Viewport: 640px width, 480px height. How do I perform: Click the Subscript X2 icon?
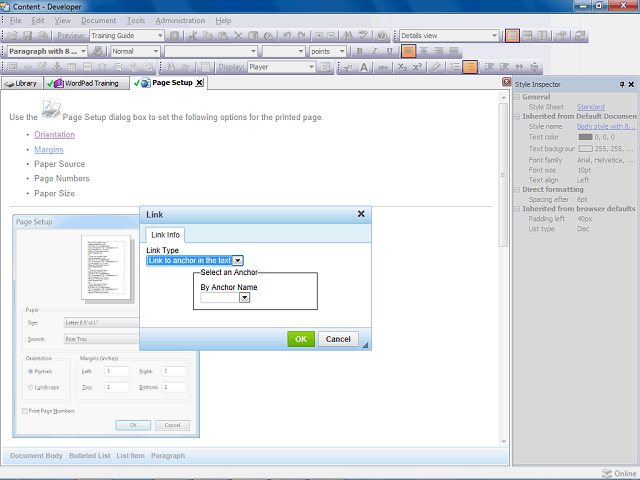coord(402,67)
